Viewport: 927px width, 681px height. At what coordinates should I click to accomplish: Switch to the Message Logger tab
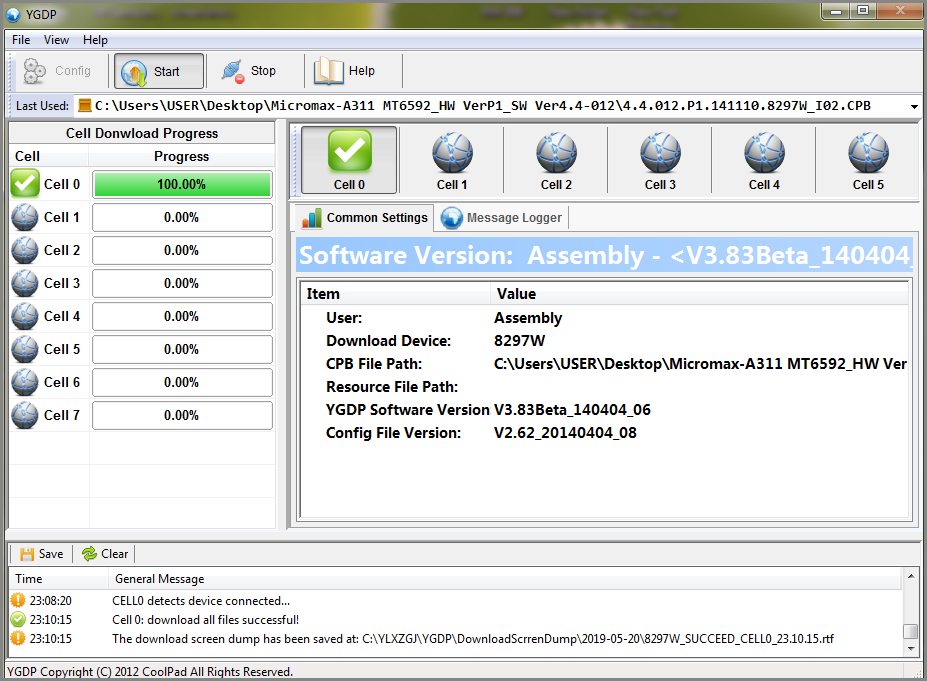pos(502,218)
